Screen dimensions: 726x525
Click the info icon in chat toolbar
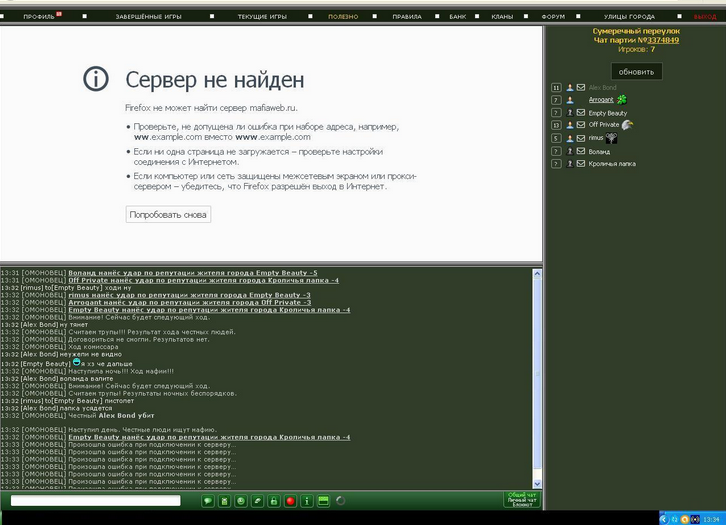307,501
